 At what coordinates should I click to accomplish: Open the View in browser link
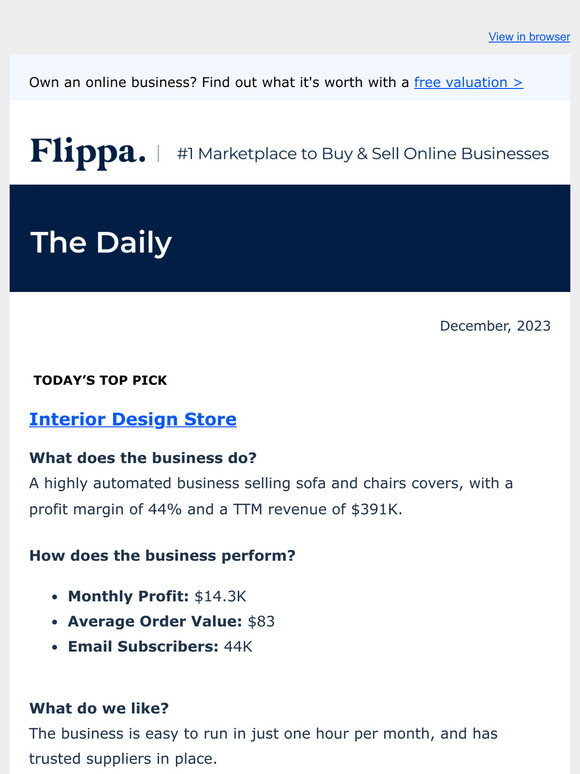pos(529,37)
